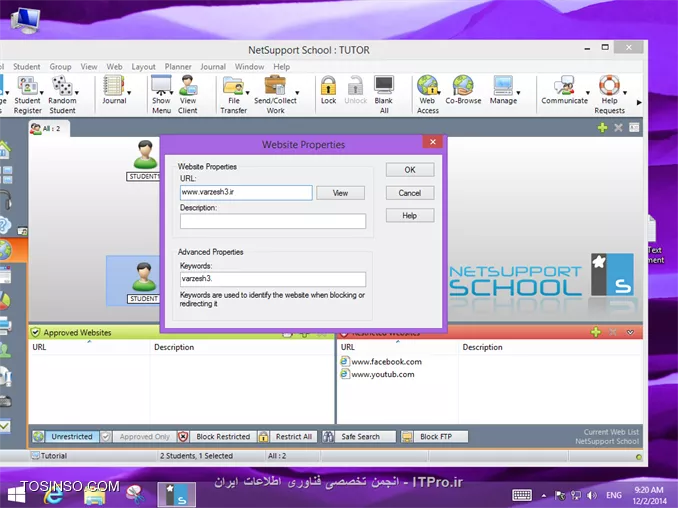
Task: Open File Explorer from taskbar
Action: point(94,495)
